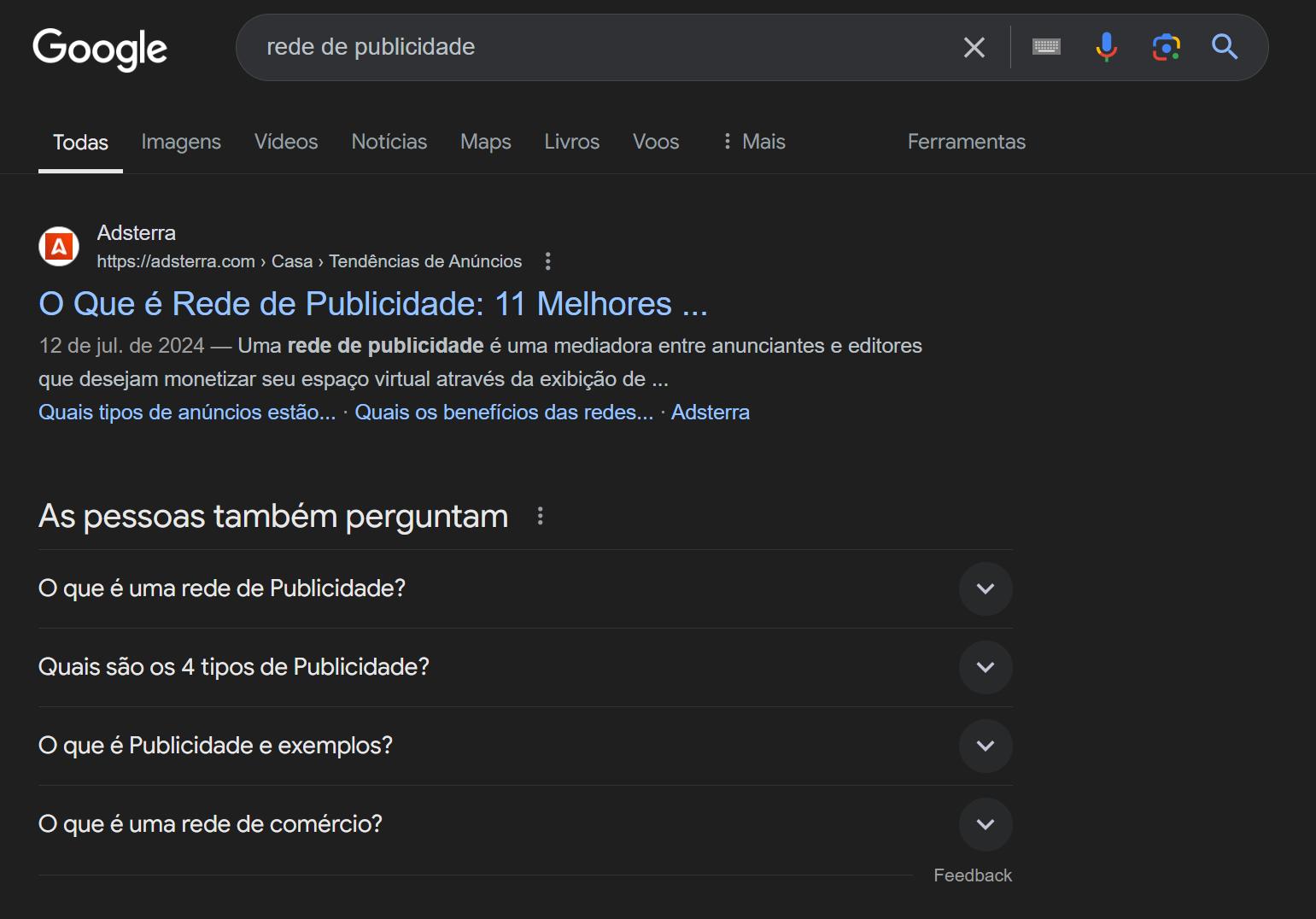Screen dimensions: 1316x919
Task: Click the Feedback link
Action: [x=973, y=875]
